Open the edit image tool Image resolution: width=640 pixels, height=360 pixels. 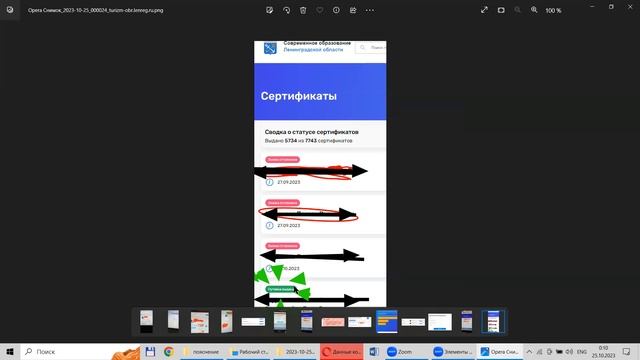(x=269, y=10)
